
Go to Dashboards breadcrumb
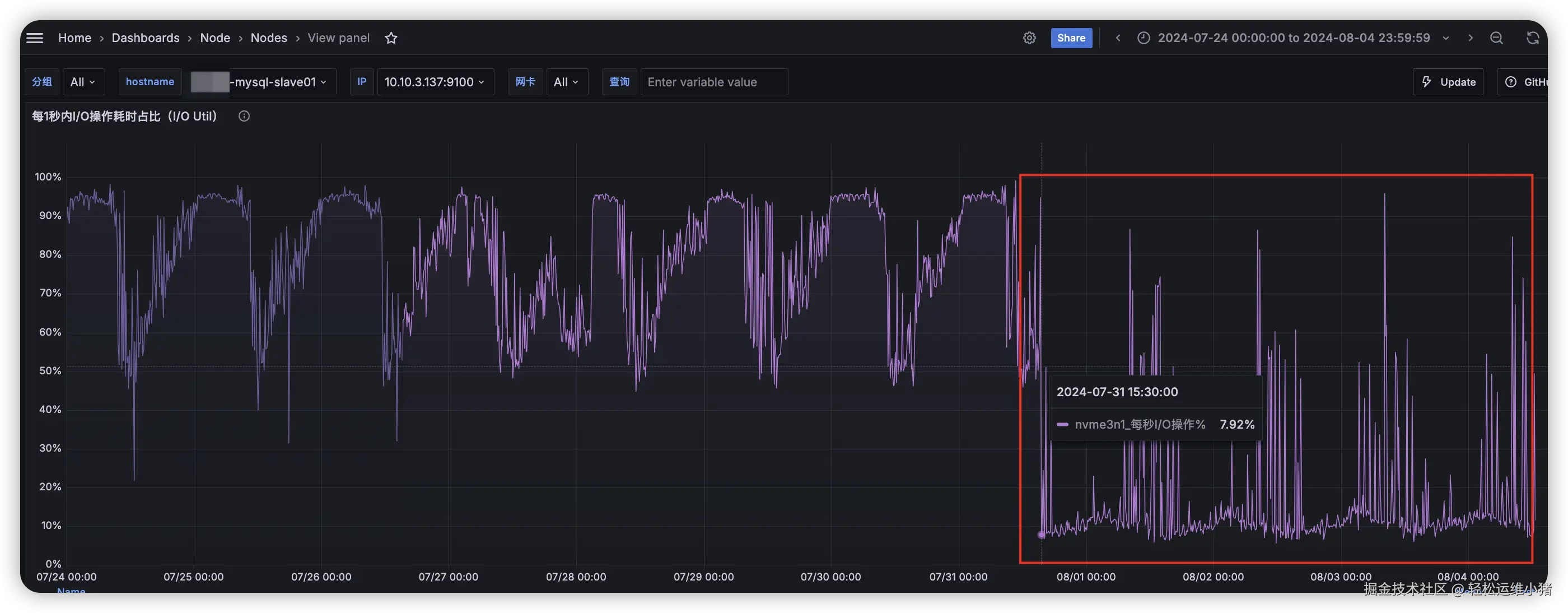pyautogui.click(x=146, y=38)
